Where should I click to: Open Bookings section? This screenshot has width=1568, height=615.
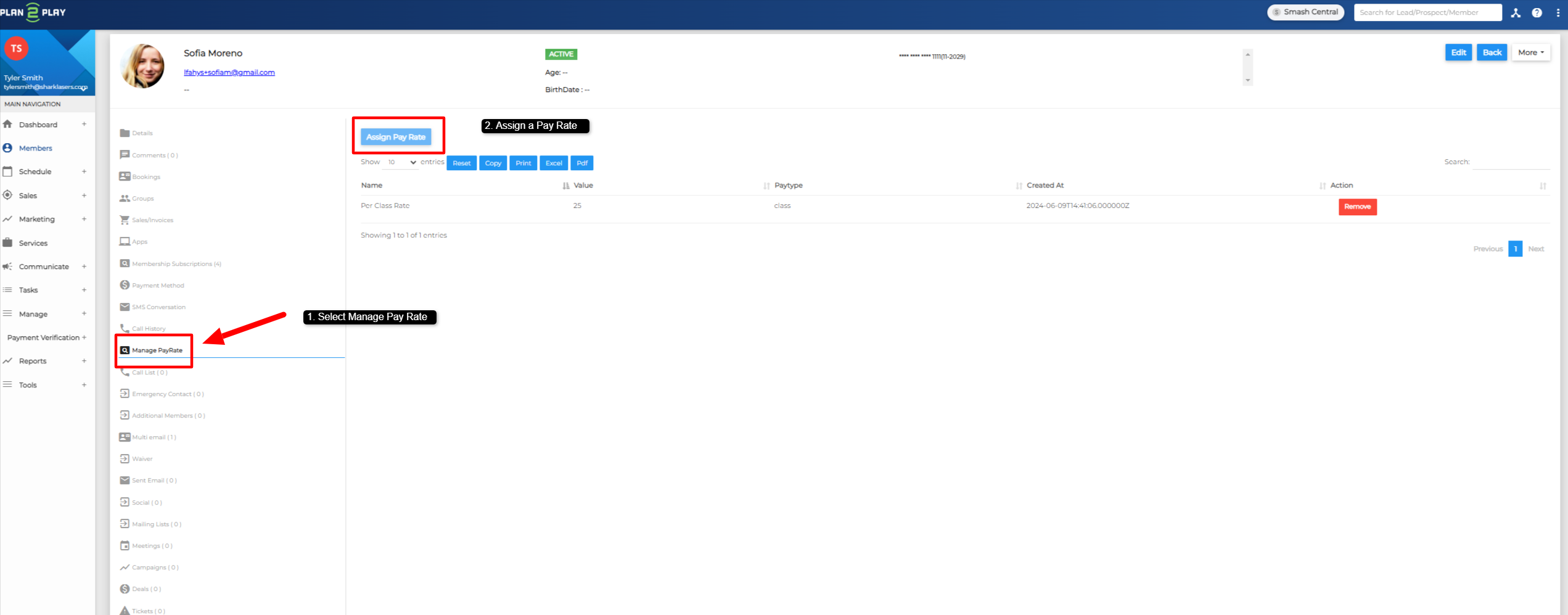146,176
